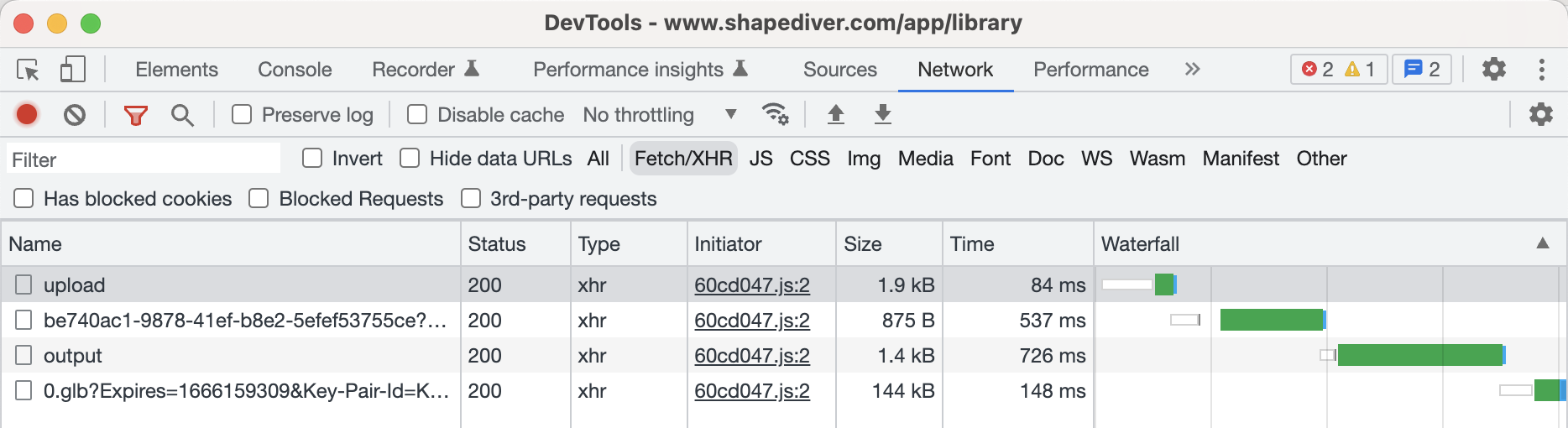
Task: Stop recording network log
Action: 27,114
